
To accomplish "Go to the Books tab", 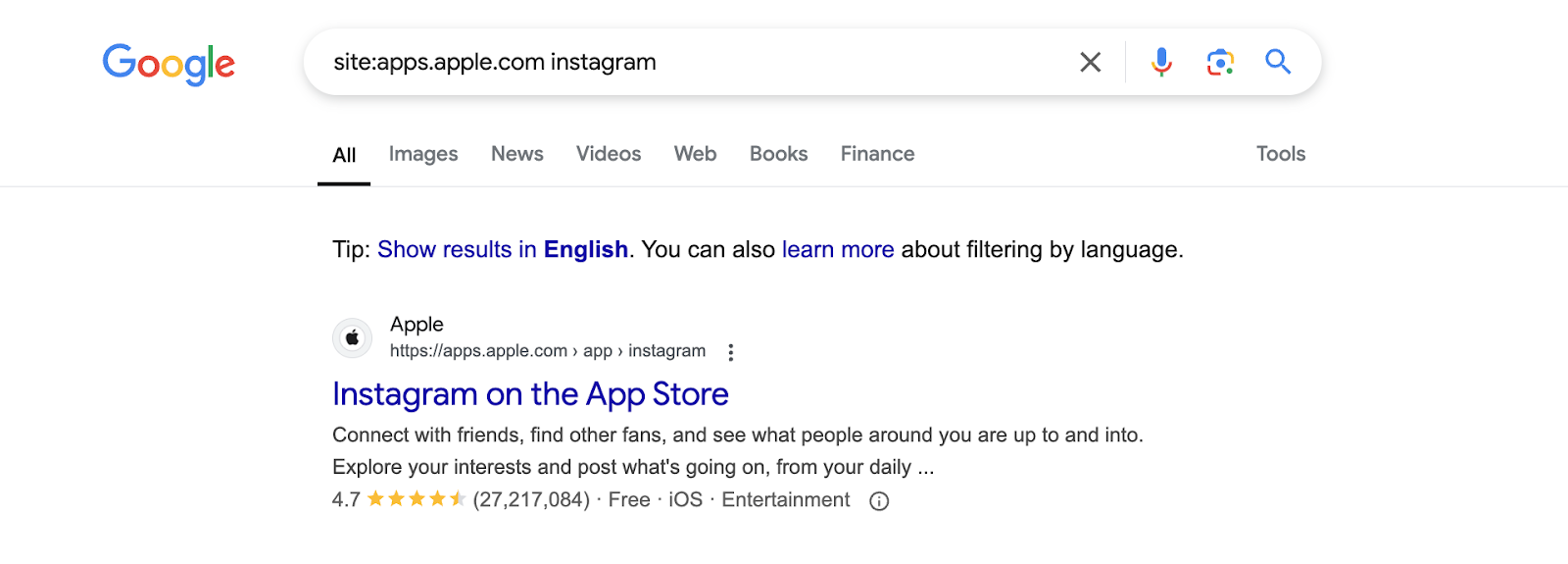I will (779, 154).
